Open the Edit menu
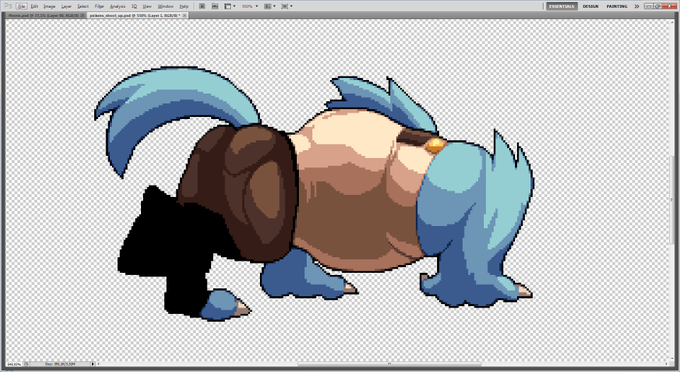The height and width of the screenshot is (372, 680). click(34, 6)
